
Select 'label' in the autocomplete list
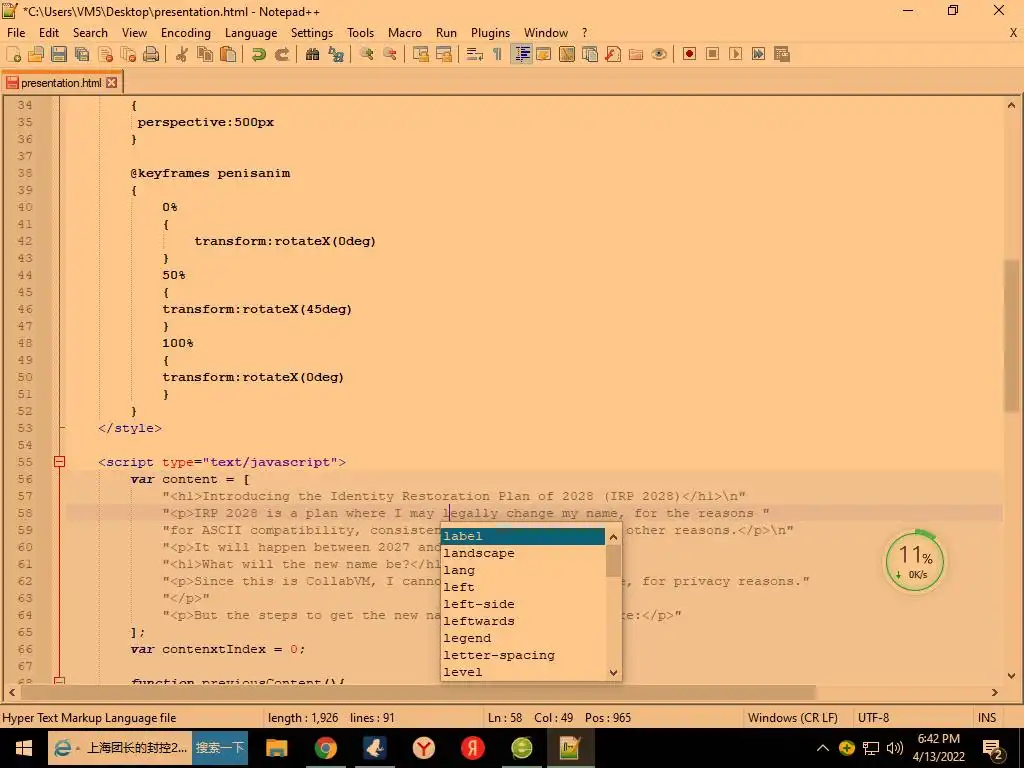tap(522, 536)
